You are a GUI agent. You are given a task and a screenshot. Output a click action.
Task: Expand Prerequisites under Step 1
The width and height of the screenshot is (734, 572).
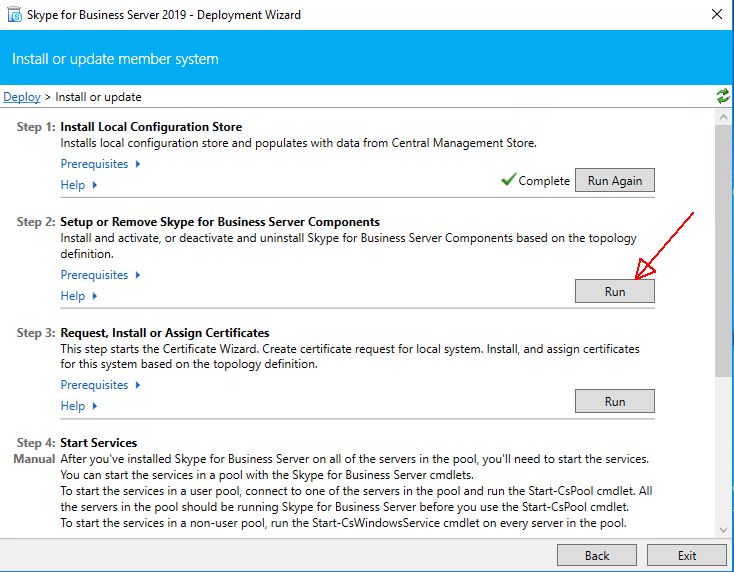100,164
